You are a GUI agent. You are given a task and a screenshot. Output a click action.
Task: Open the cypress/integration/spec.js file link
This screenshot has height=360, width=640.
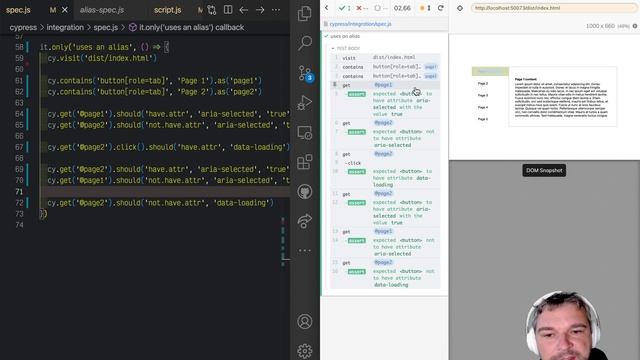[360, 24]
